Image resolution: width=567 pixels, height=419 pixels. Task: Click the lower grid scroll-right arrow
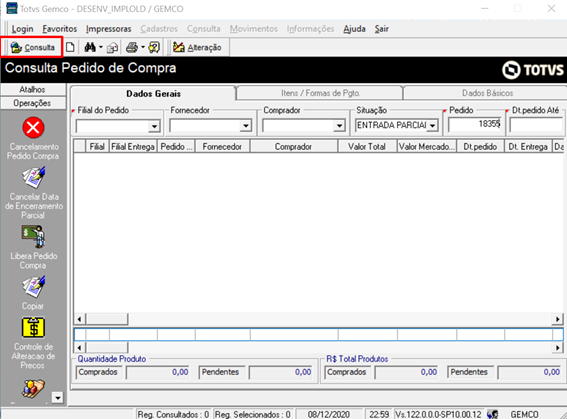point(558,347)
